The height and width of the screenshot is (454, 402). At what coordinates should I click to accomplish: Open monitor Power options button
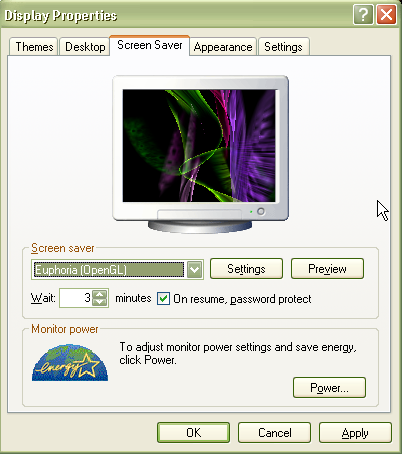[329, 388]
